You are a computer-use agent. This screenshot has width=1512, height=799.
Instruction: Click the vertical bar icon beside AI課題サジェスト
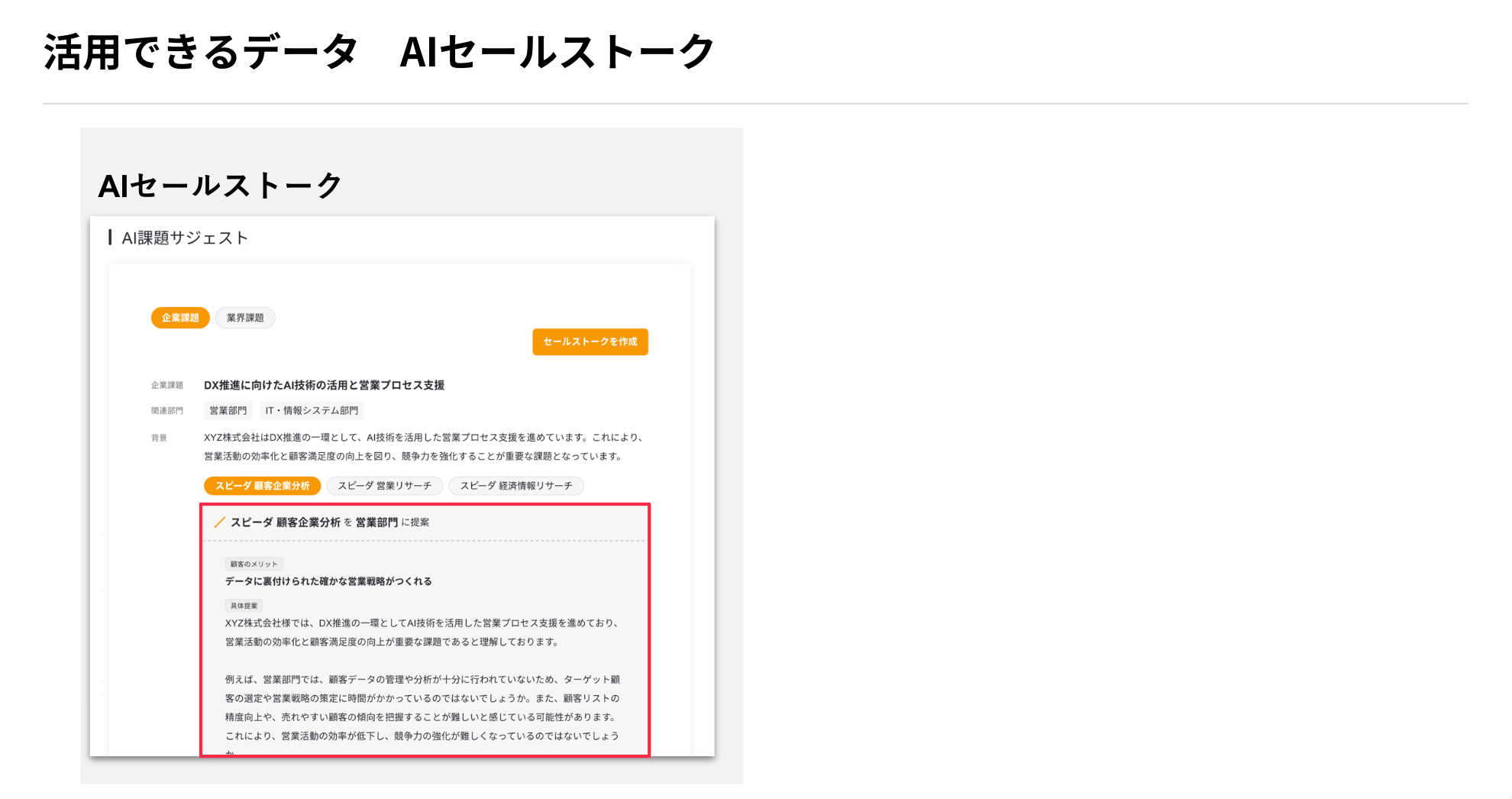[x=110, y=238]
